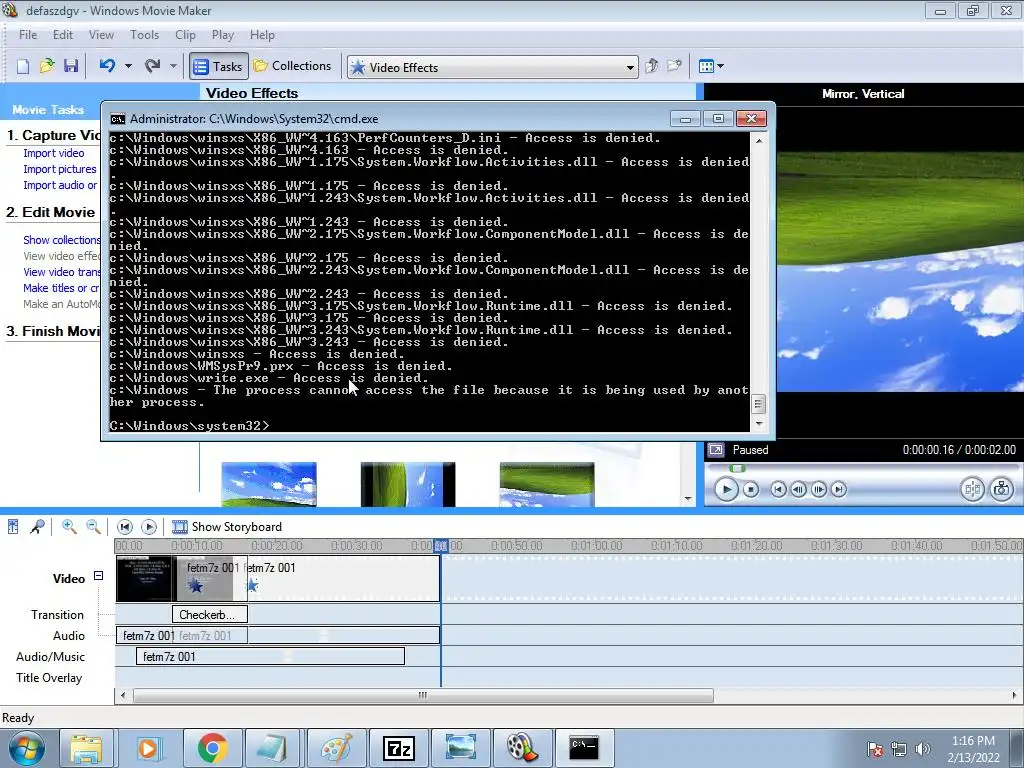Stop the preview playback
Screen dimensions: 1024x768
(x=751, y=489)
